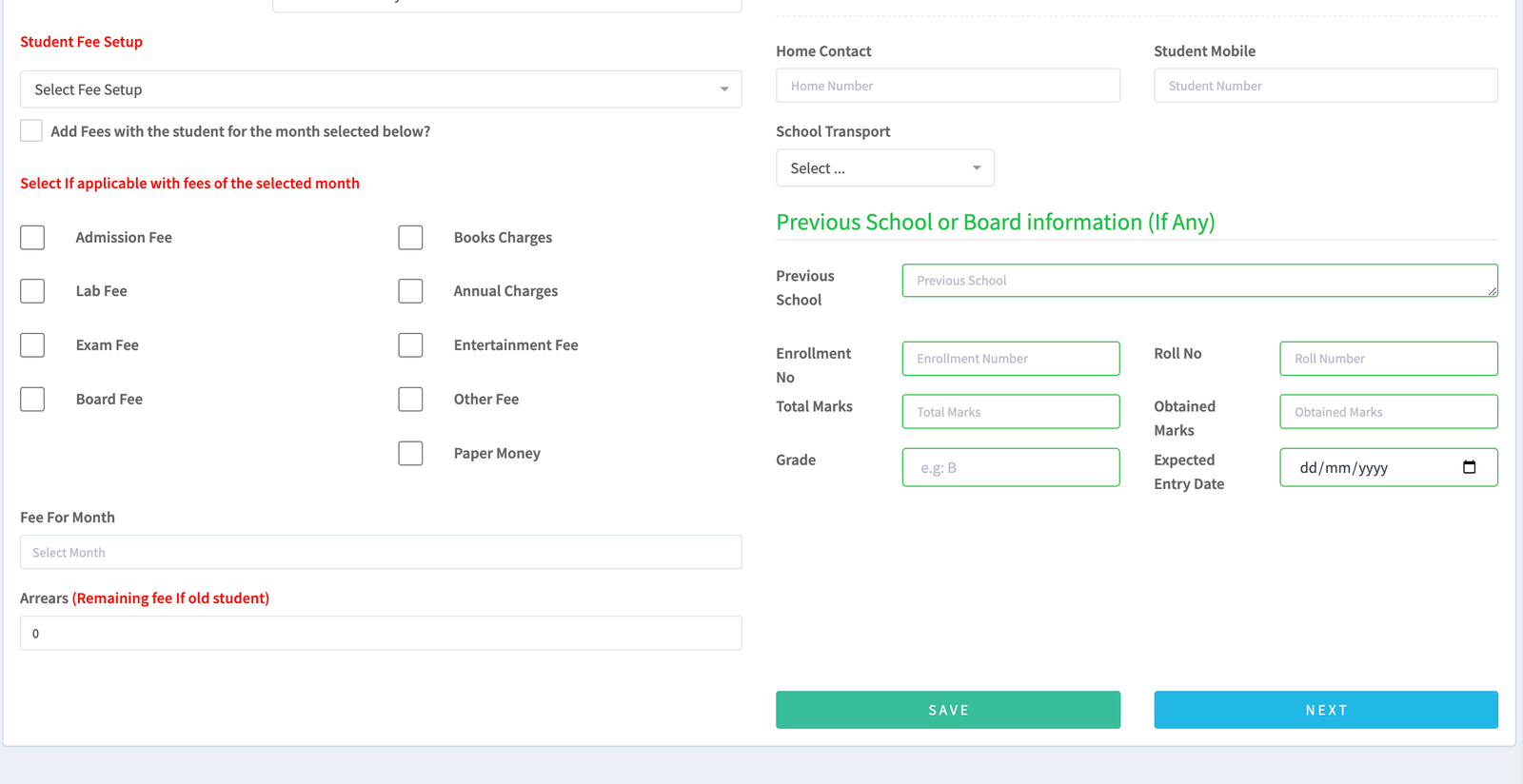Check Add Fees with the student checkbox

[31, 130]
